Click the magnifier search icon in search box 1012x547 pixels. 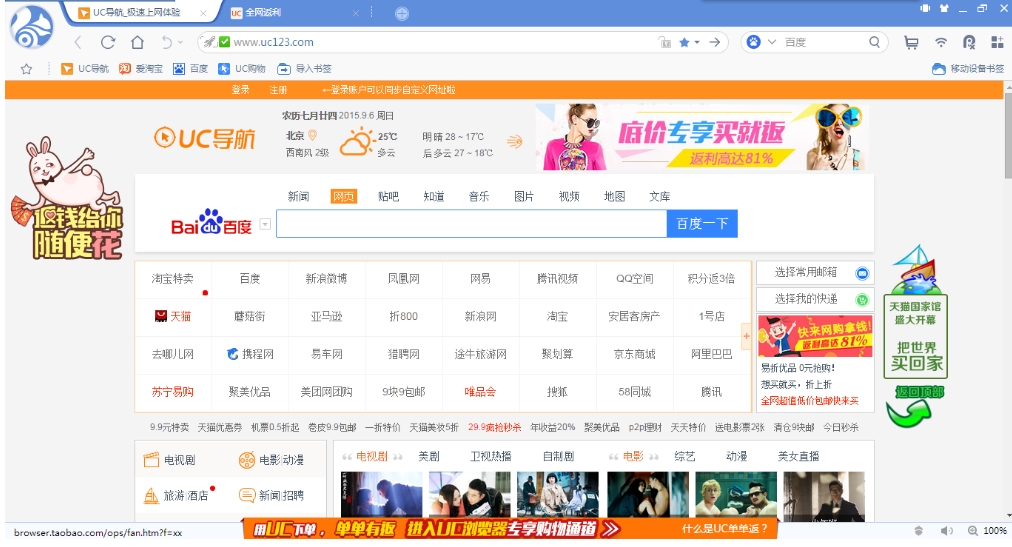(x=874, y=43)
